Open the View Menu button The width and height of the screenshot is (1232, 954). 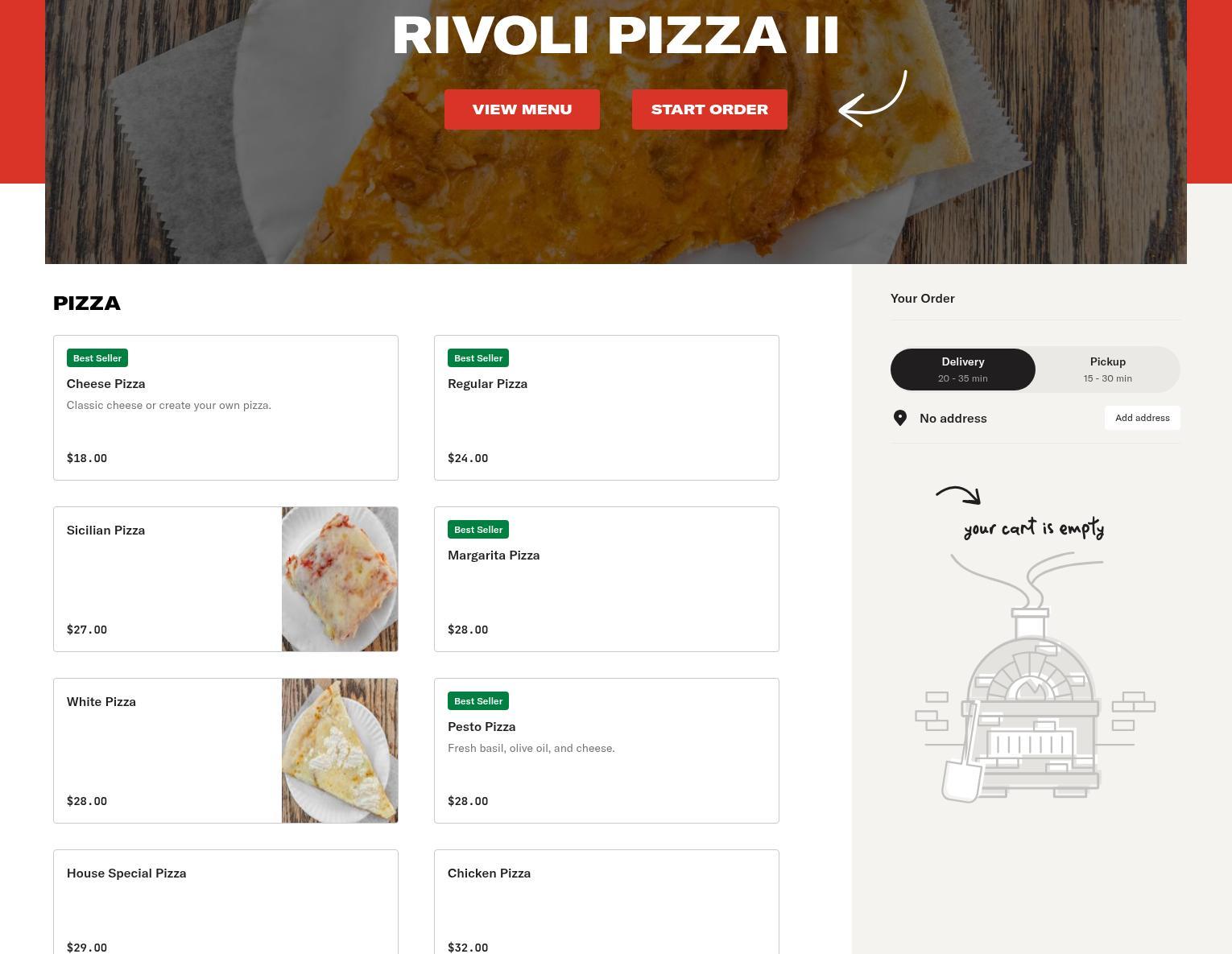click(x=522, y=109)
